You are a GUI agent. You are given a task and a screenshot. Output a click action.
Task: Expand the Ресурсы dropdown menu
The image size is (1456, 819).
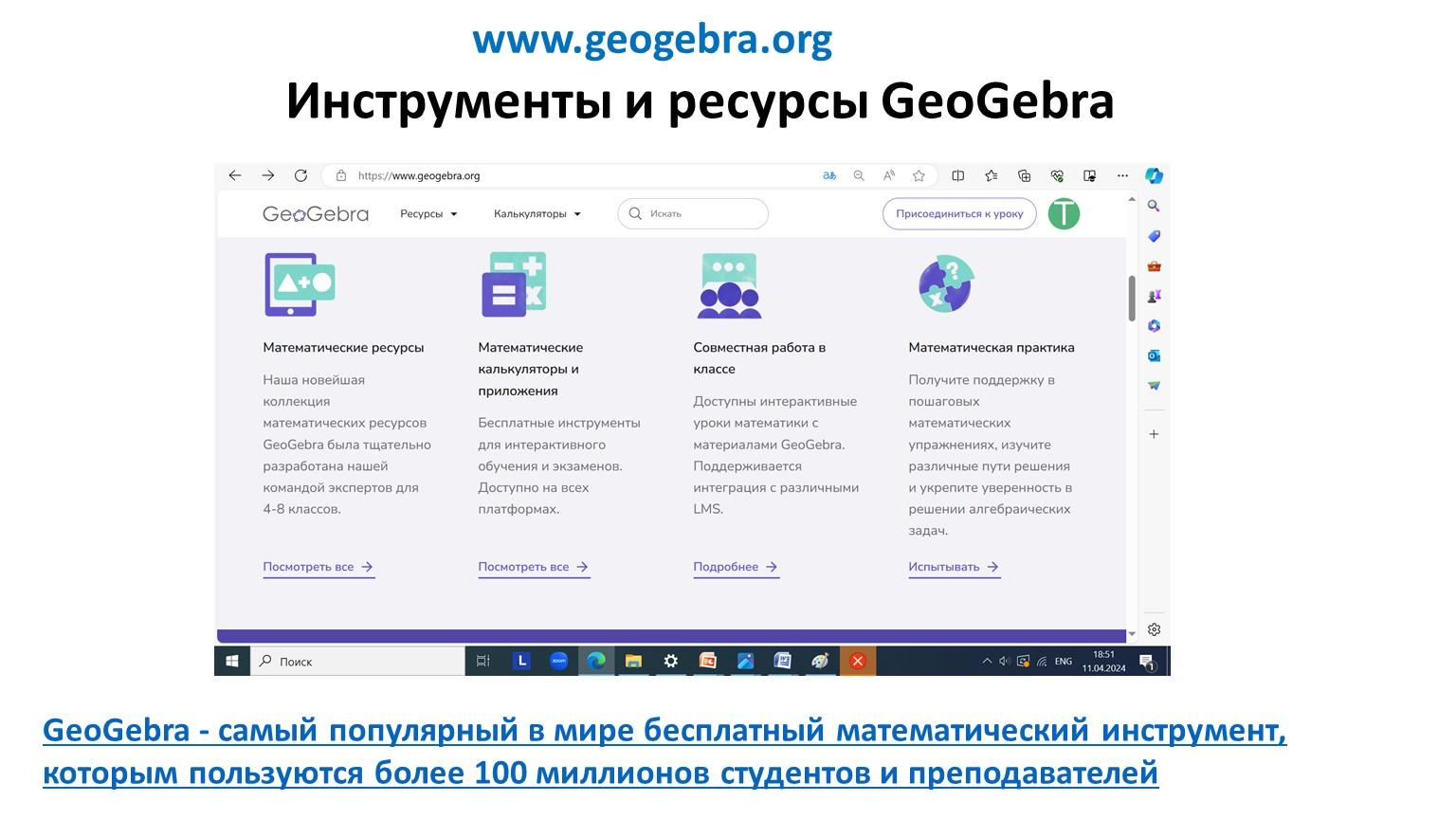click(x=428, y=214)
